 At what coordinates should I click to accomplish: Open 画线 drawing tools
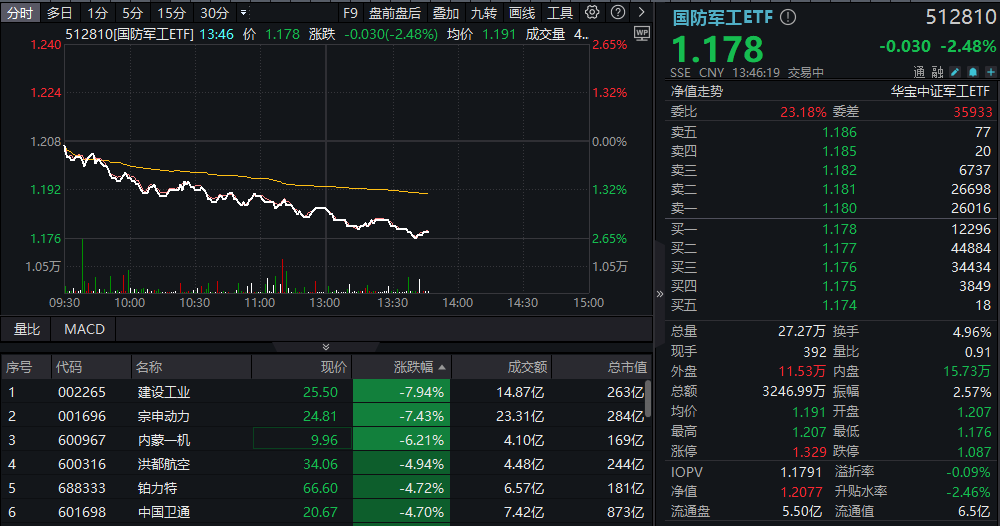(522, 13)
